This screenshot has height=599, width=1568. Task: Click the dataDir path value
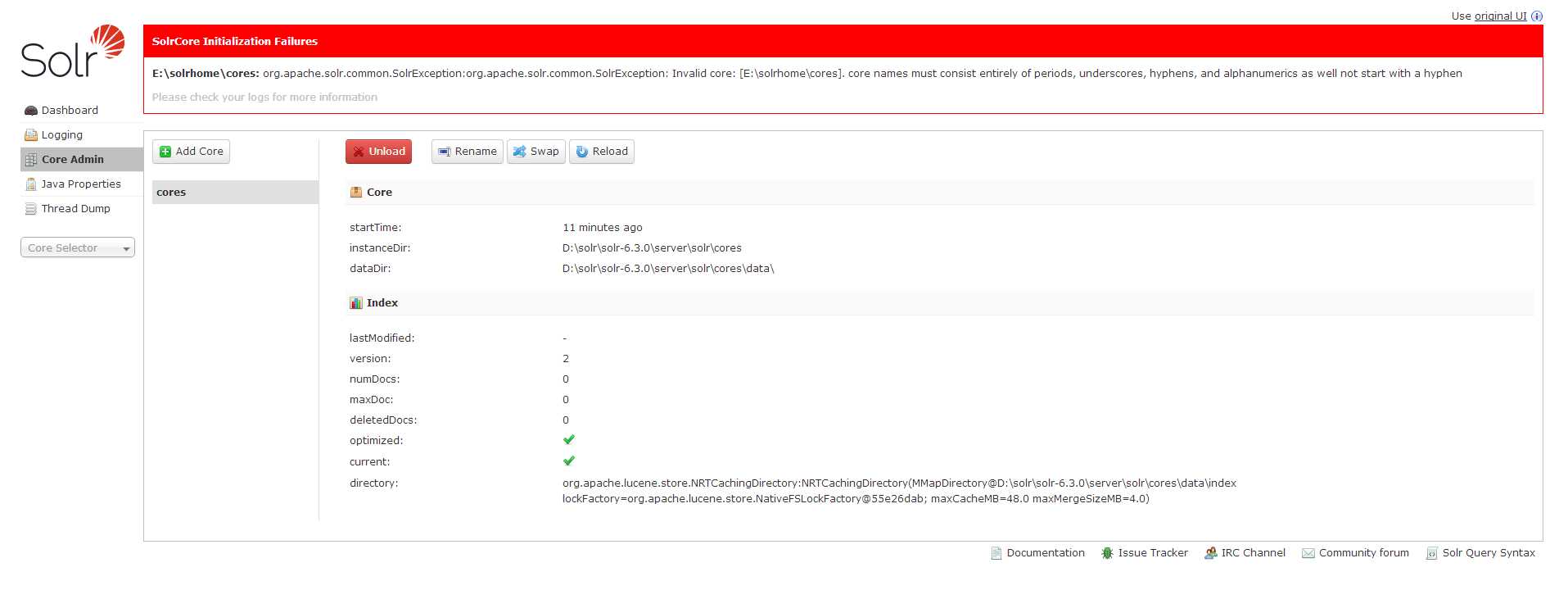668,269
